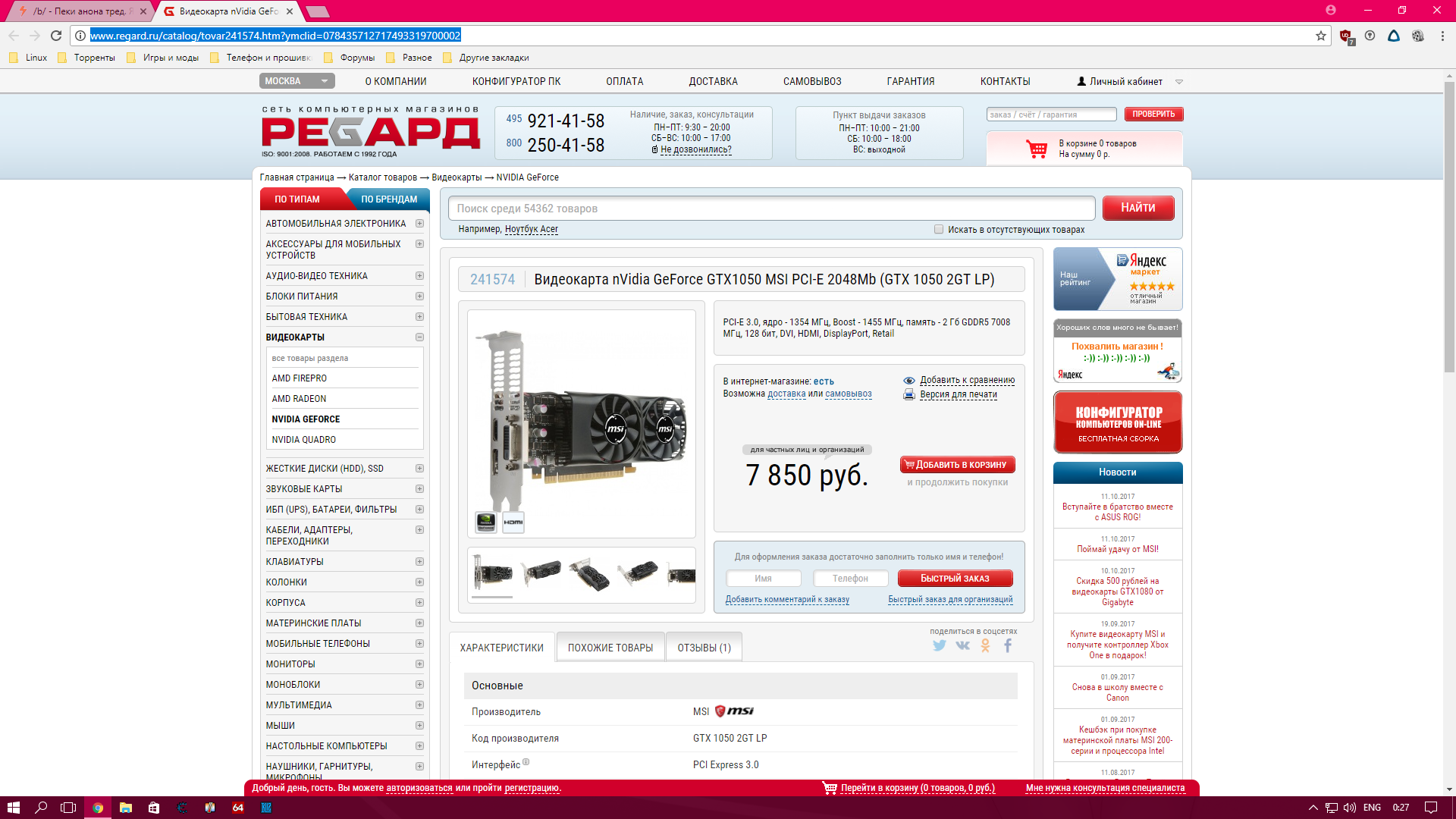Click the Yandex Market rating badge
Image resolution: width=1456 pixels, height=819 pixels.
pos(1118,279)
